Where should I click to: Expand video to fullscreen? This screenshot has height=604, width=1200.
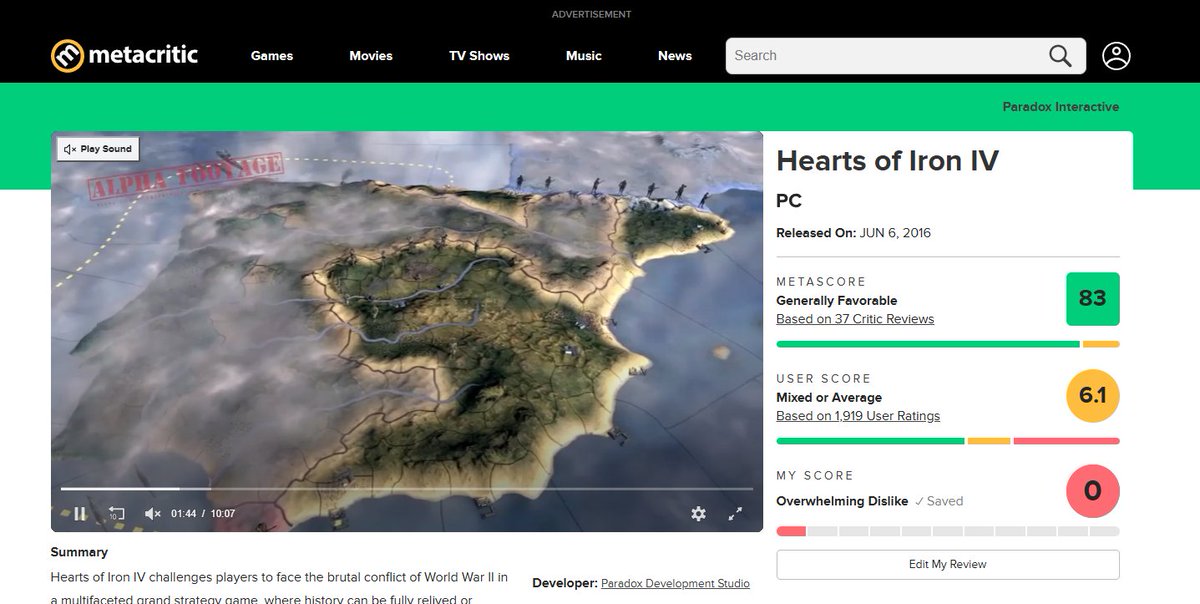tap(735, 513)
